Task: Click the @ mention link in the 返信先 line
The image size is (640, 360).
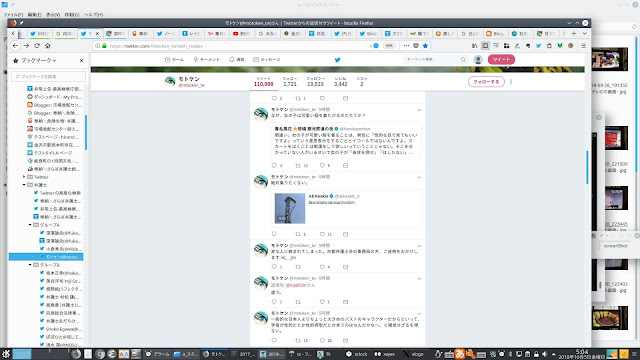Action: (296, 285)
